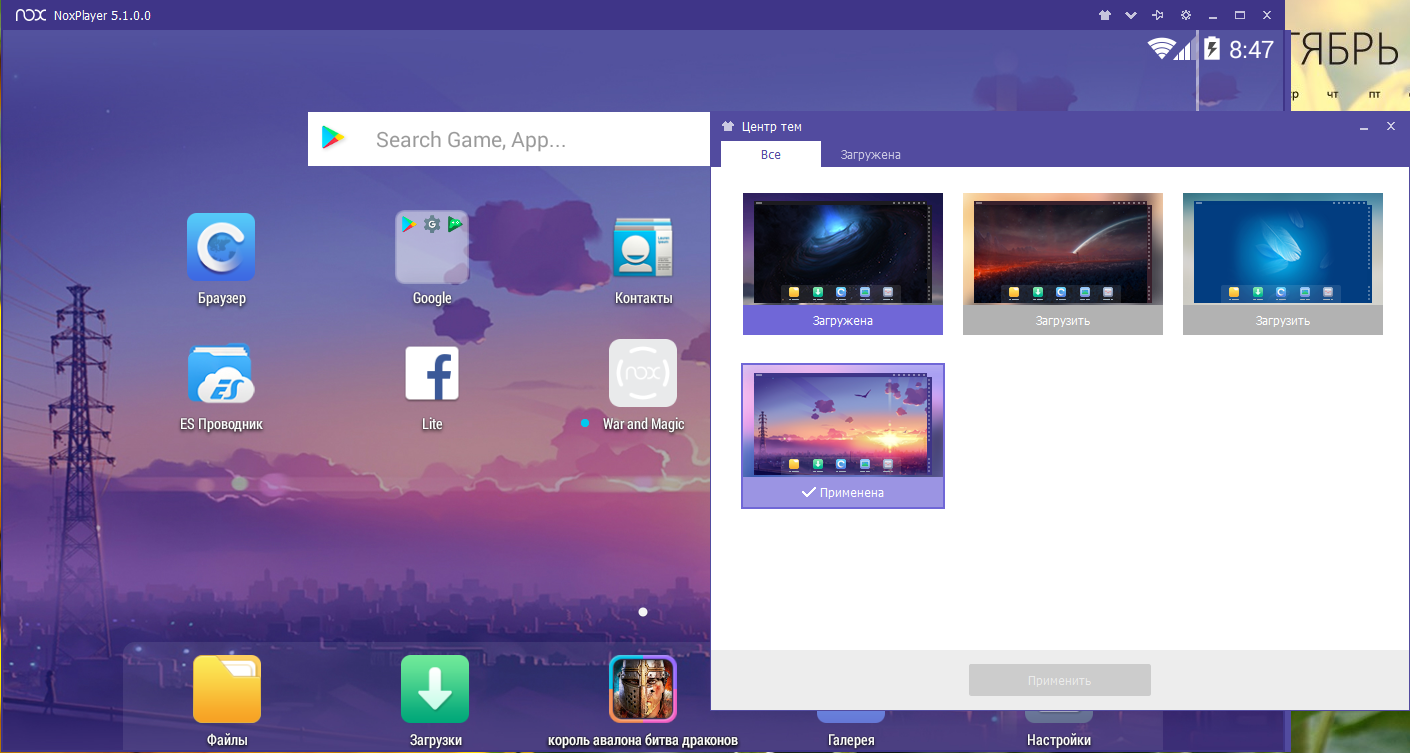Click Загрузить under the blue feather theme
Image resolution: width=1410 pixels, height=753 pixels.
coord(1282,321)
